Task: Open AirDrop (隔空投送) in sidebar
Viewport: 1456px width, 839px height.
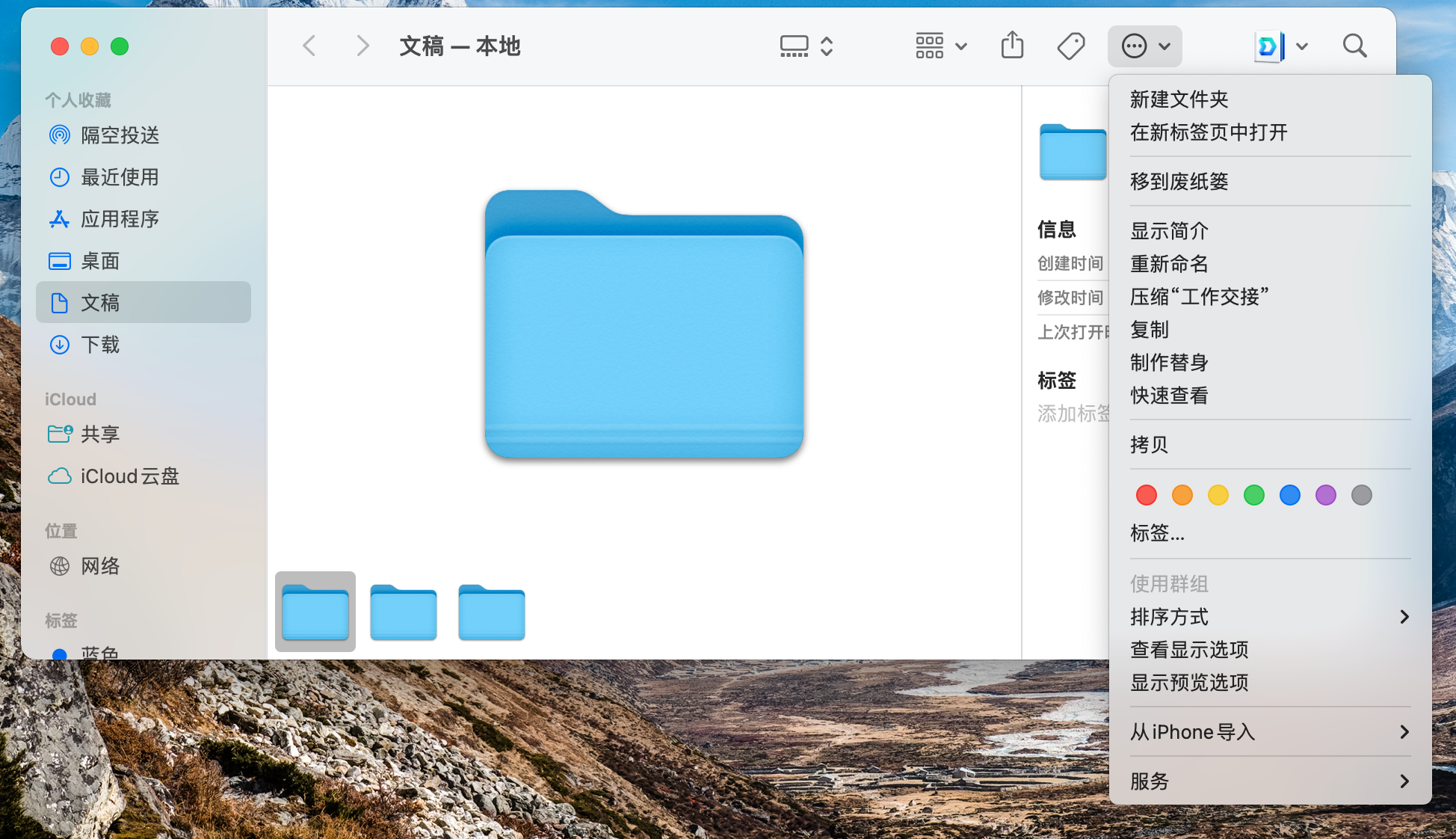Action: tap(120, 135)
